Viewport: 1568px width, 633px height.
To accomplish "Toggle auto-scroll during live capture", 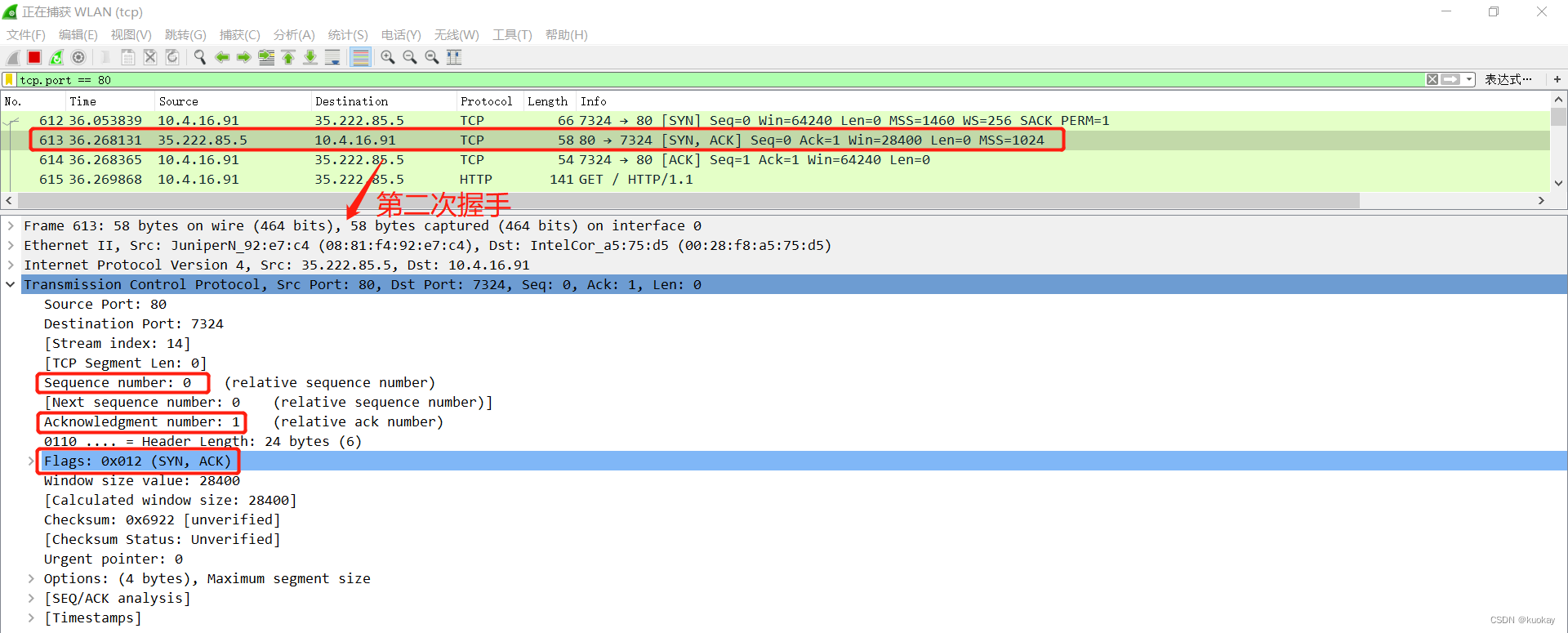I will point(332,57).
